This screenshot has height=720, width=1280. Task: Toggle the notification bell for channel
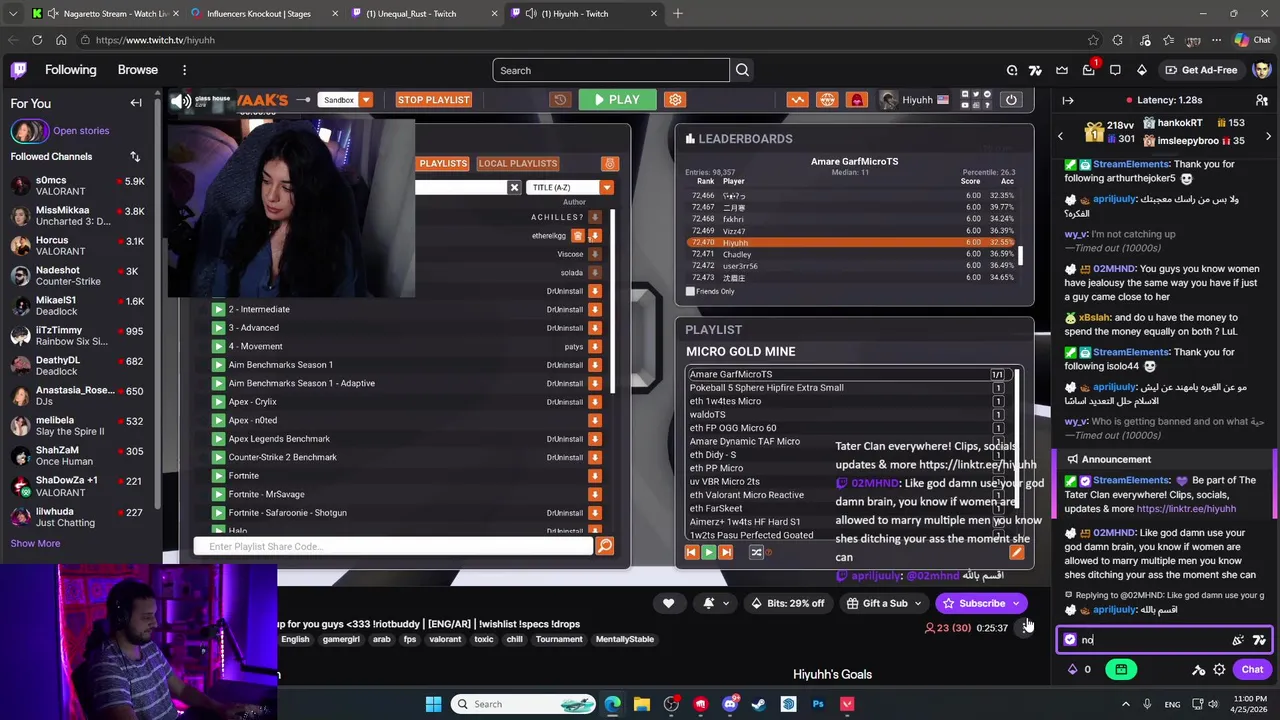pyautogui.click(x=714, y=603)
